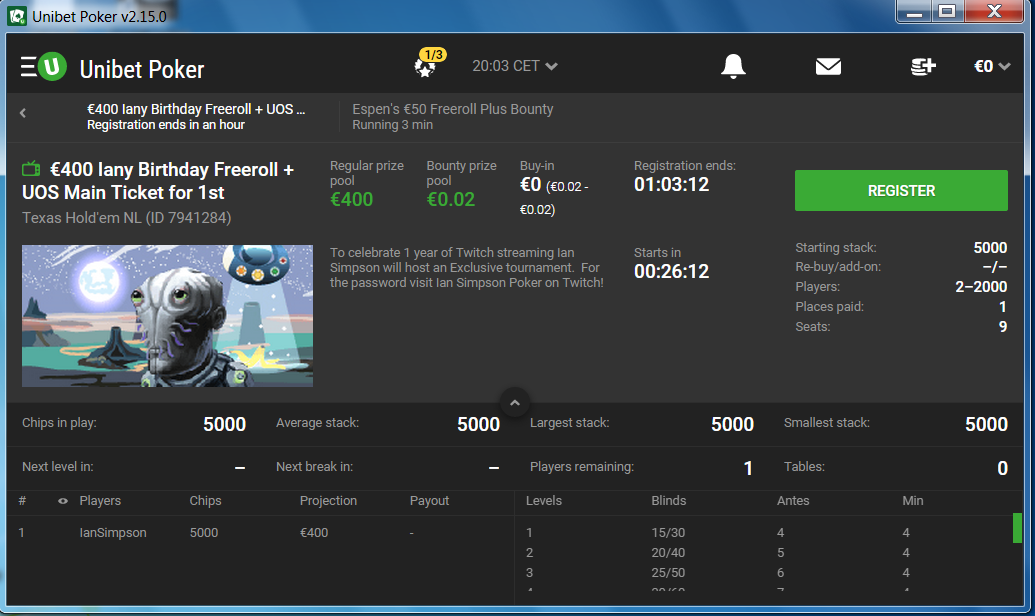This screenshot has width=1035, height=616.
Task: Click the Chips in play 5000 value
Action: coord(224,425)
